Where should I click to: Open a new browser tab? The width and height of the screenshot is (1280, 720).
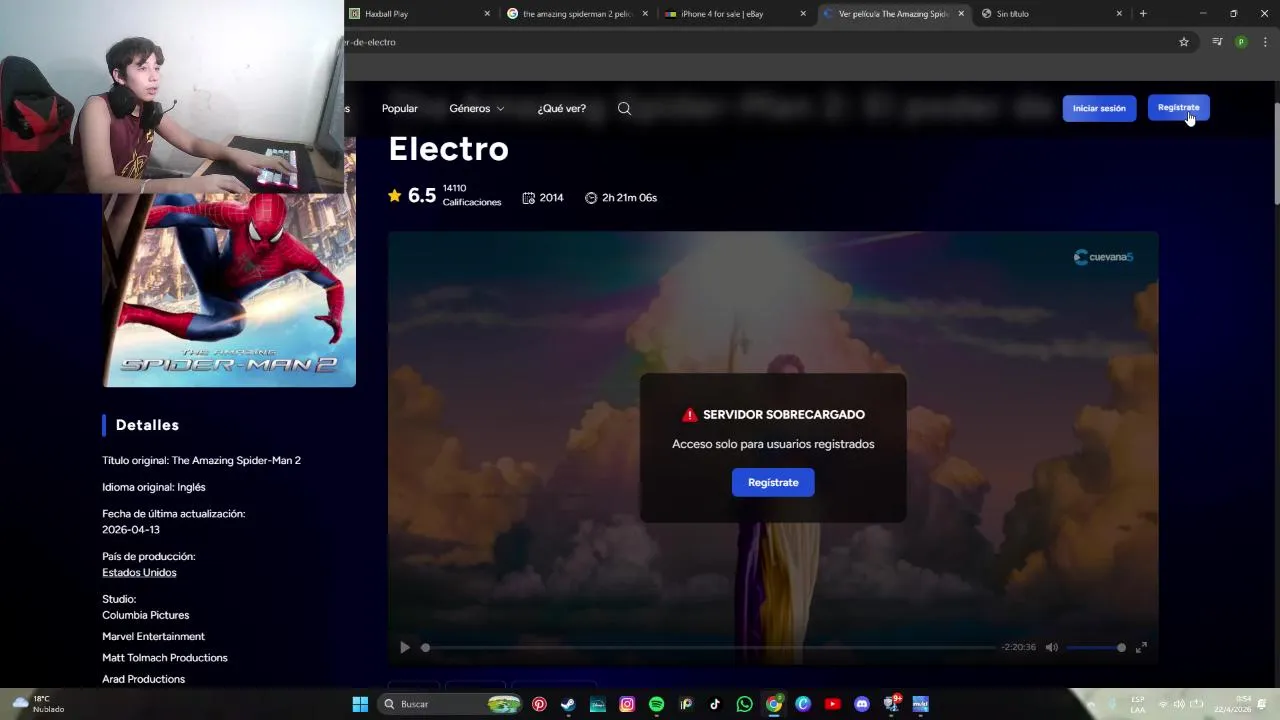tap(1143, 14)
